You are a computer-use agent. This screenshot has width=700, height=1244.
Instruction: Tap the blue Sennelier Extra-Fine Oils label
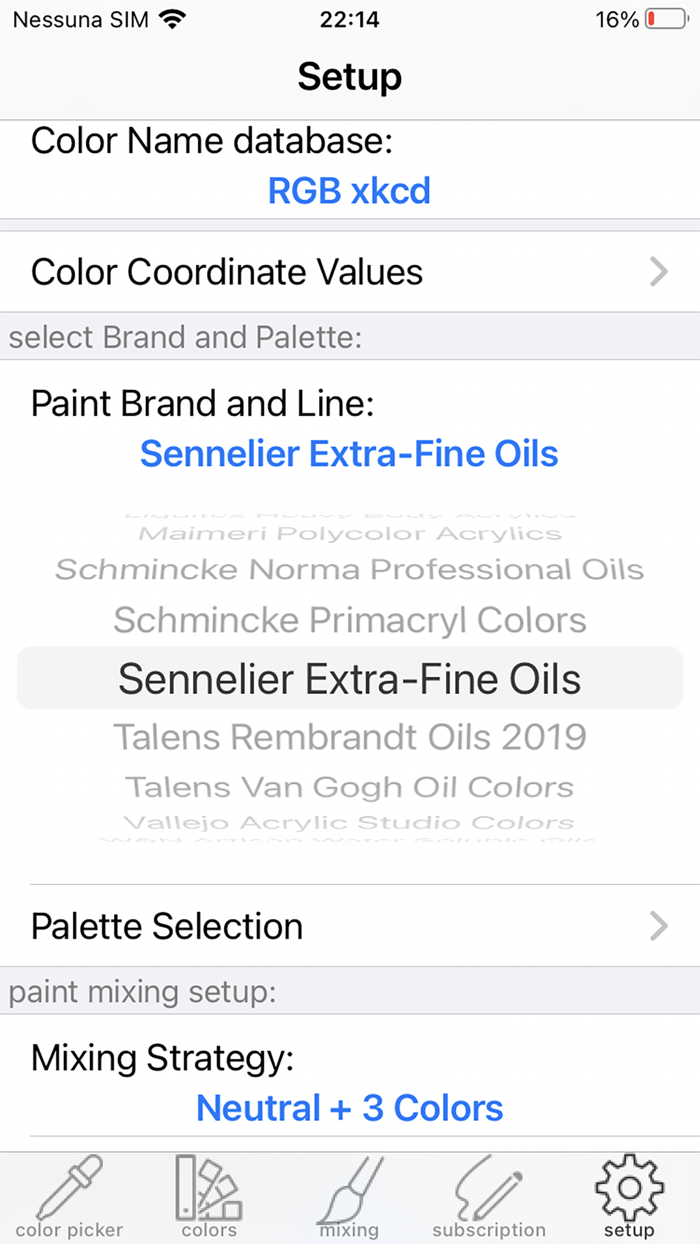[x=350, y=453]
